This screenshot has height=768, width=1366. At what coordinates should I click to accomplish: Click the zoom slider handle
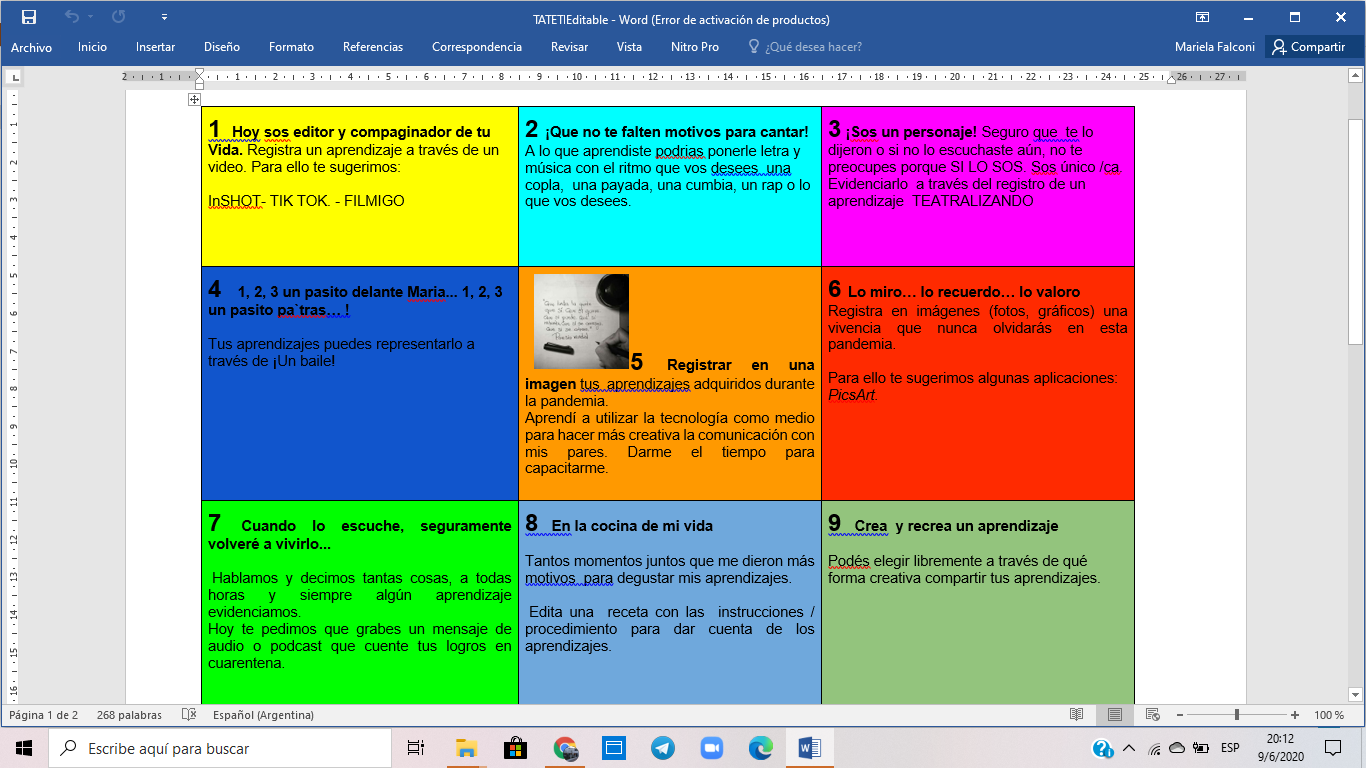pyautogui.click(x=1237, y=715)
